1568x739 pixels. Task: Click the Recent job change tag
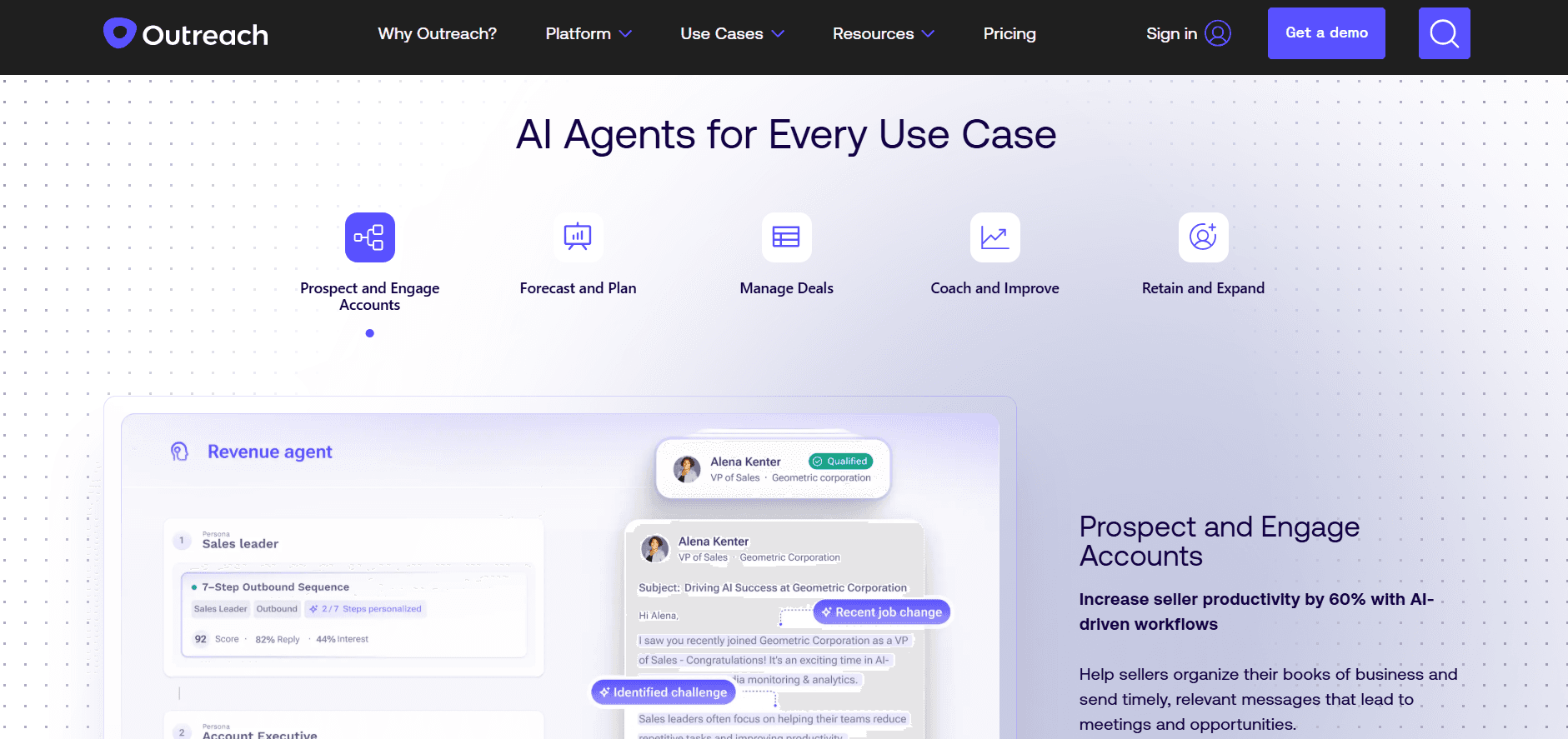click(x=882, y=612)
